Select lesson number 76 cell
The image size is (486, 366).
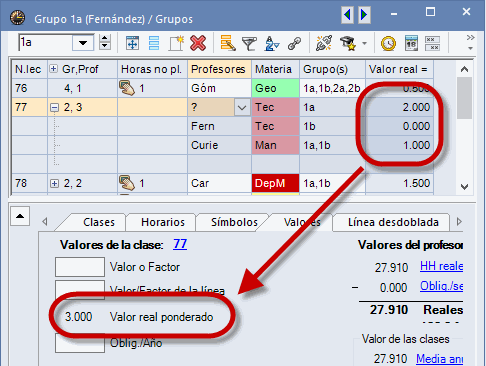coord(29,88)
